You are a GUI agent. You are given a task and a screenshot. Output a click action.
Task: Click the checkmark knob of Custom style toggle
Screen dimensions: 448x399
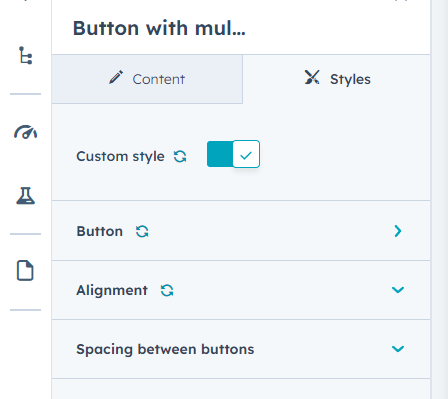coord(246,154)
